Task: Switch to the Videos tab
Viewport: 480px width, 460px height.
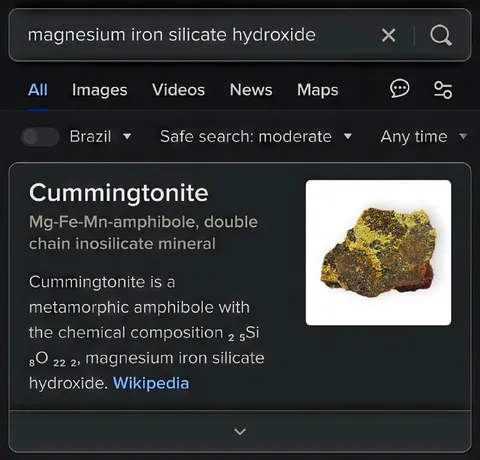Action: point(178,90)
